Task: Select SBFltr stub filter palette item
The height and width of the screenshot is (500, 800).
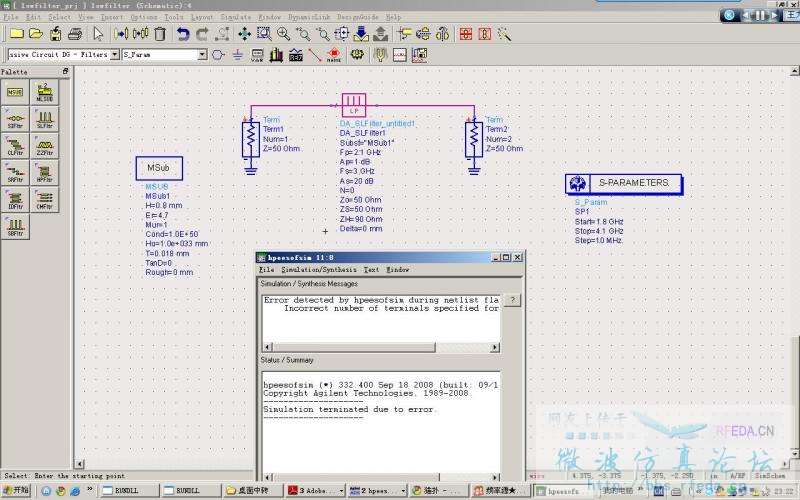Action: (15, 227)
